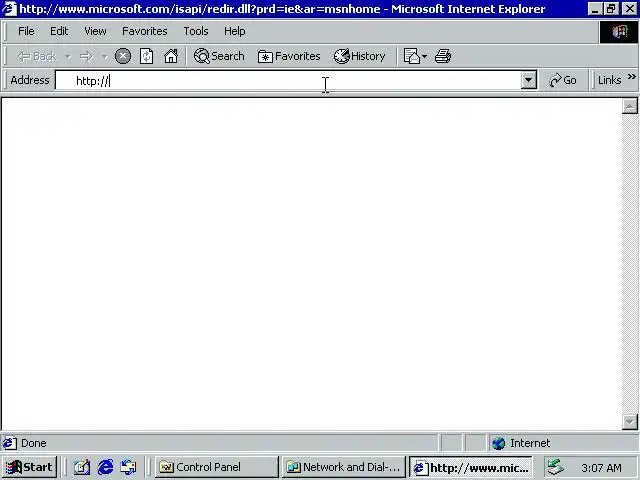This screenshot has height=480, width=640.
Task: Open the Start menu
Action: pyautogui.click(x=29, y=467)
